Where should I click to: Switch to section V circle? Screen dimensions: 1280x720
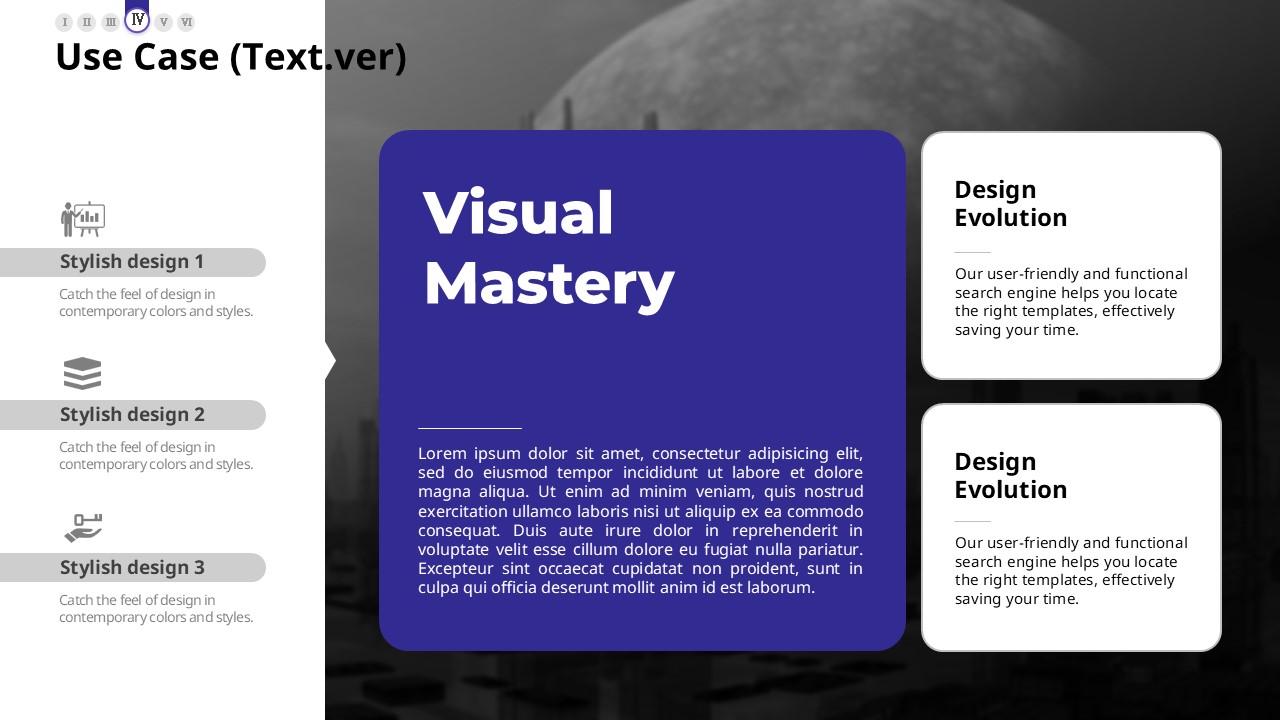[163, 22]
